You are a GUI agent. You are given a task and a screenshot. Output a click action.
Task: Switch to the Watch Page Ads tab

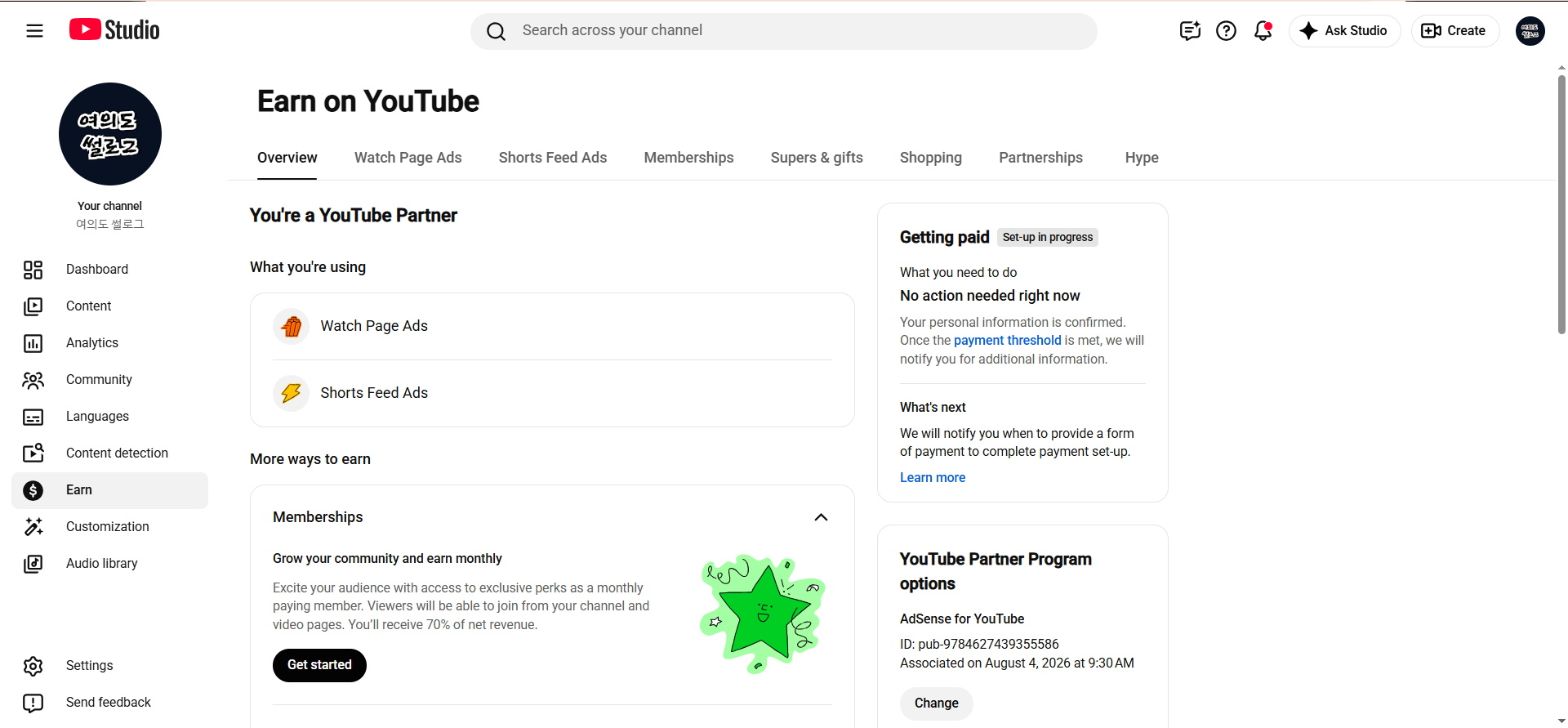408,158
